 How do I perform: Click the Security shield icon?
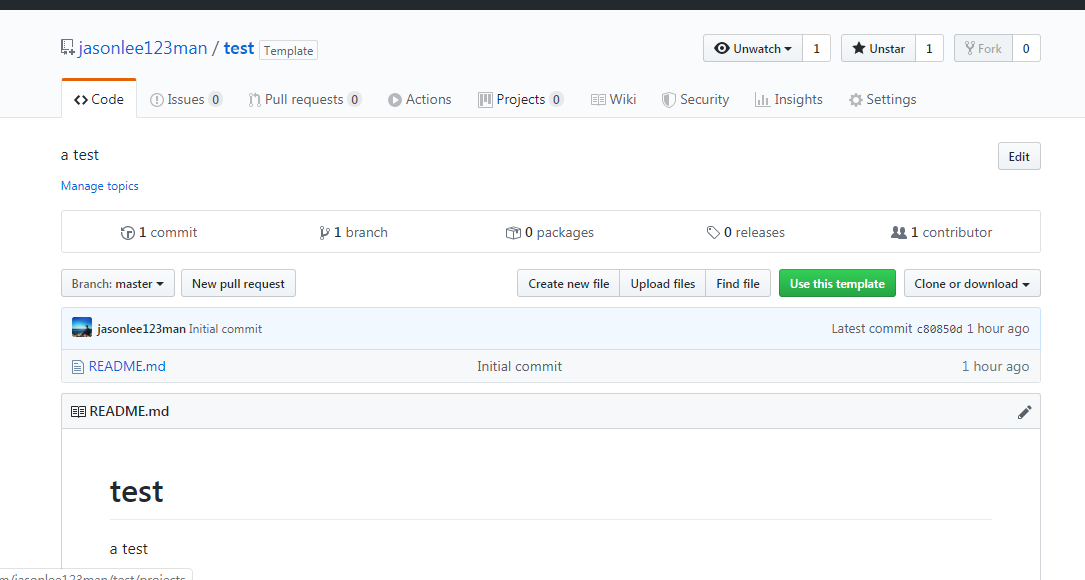click(x=668, y=100)
